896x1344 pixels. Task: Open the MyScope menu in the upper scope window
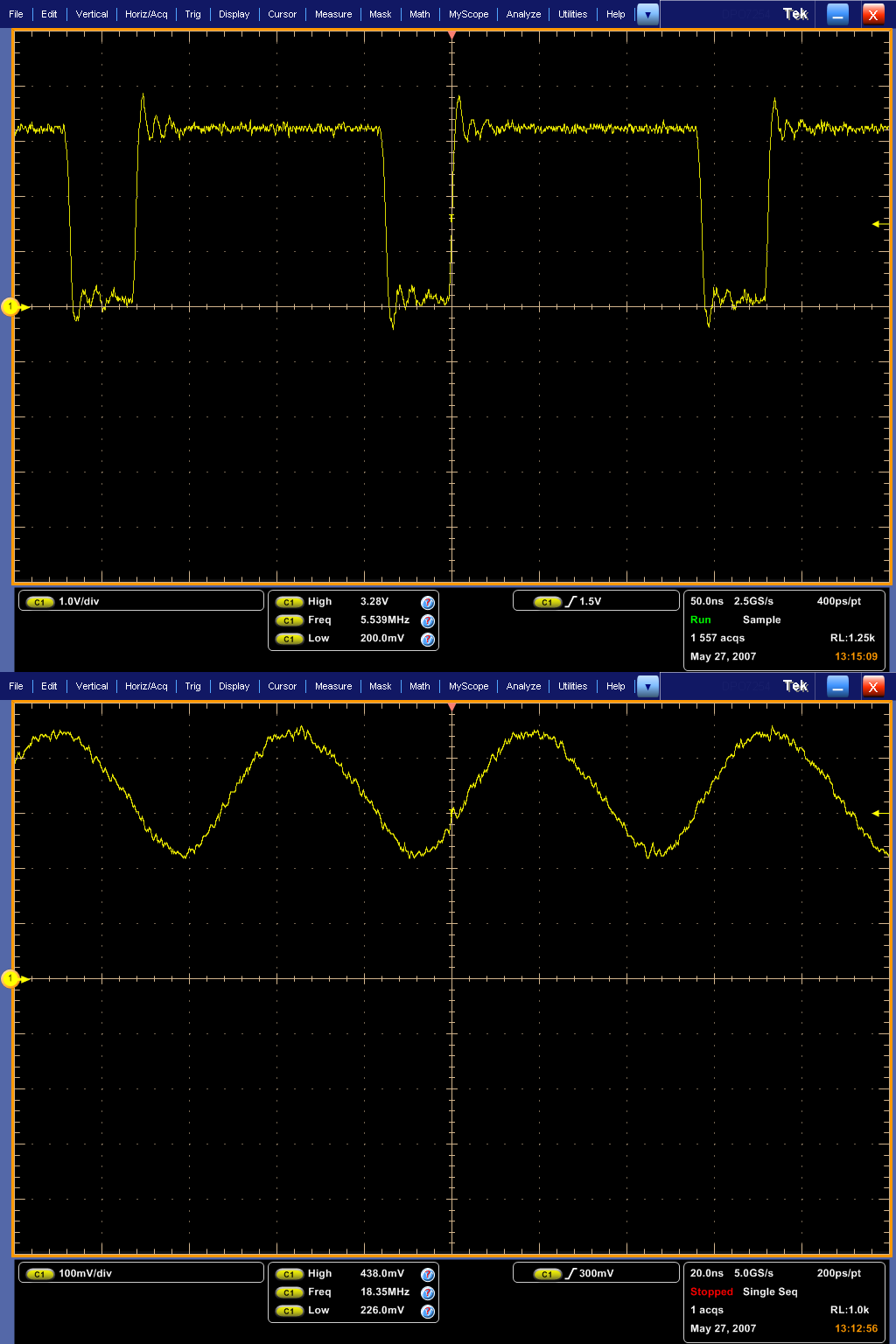click(468, 14)
